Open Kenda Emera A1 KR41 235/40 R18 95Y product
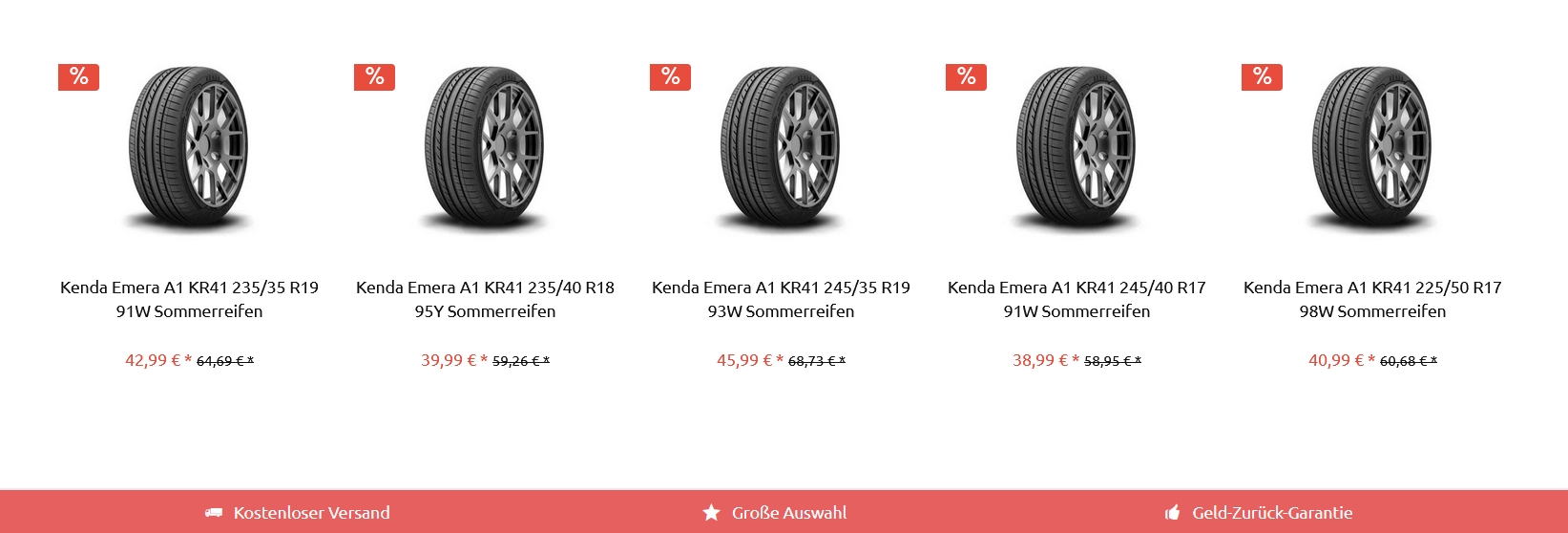Viewport: 1568px width, 533px height. (485, 299)
